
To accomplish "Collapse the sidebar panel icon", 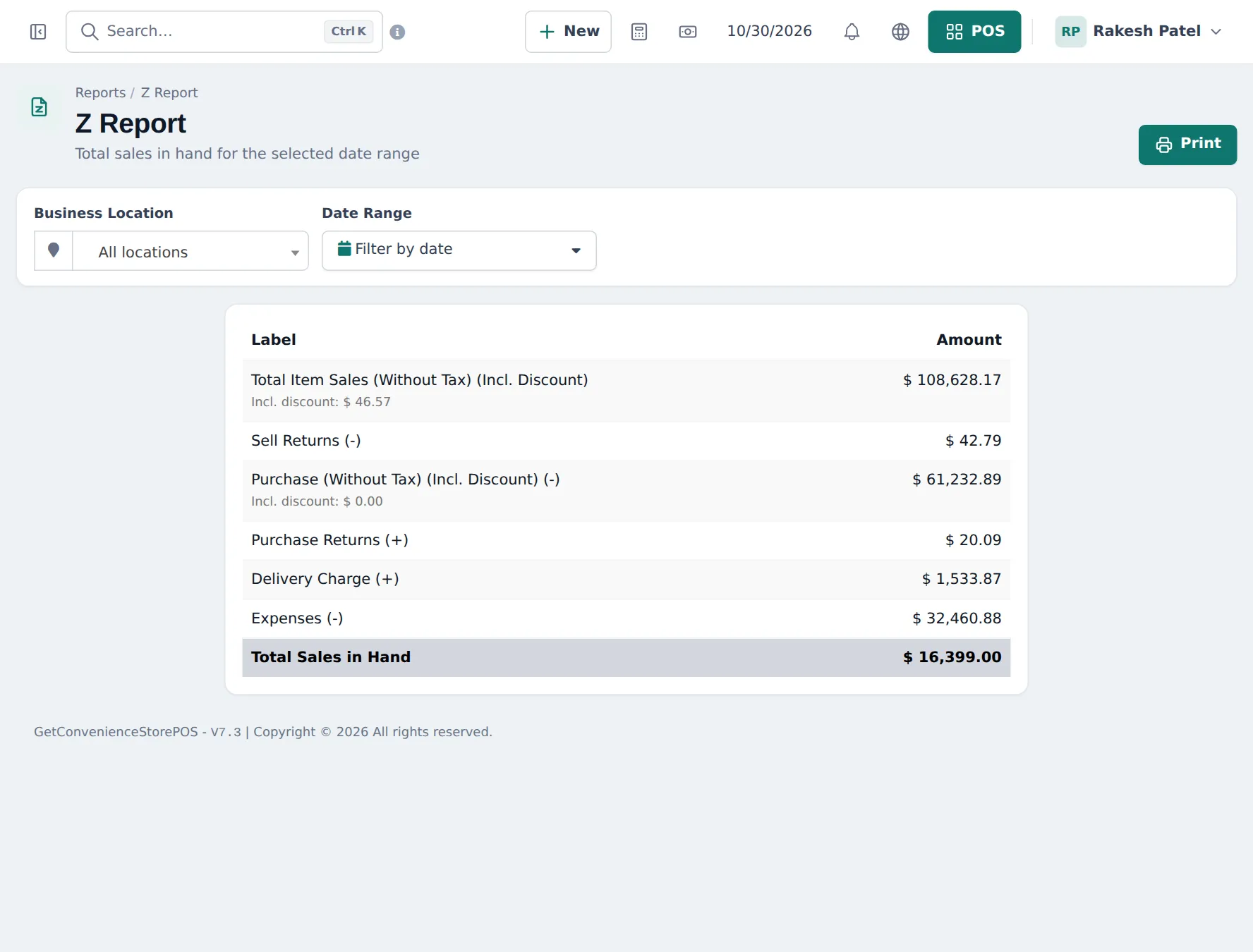I will click(x=38, y=32).
